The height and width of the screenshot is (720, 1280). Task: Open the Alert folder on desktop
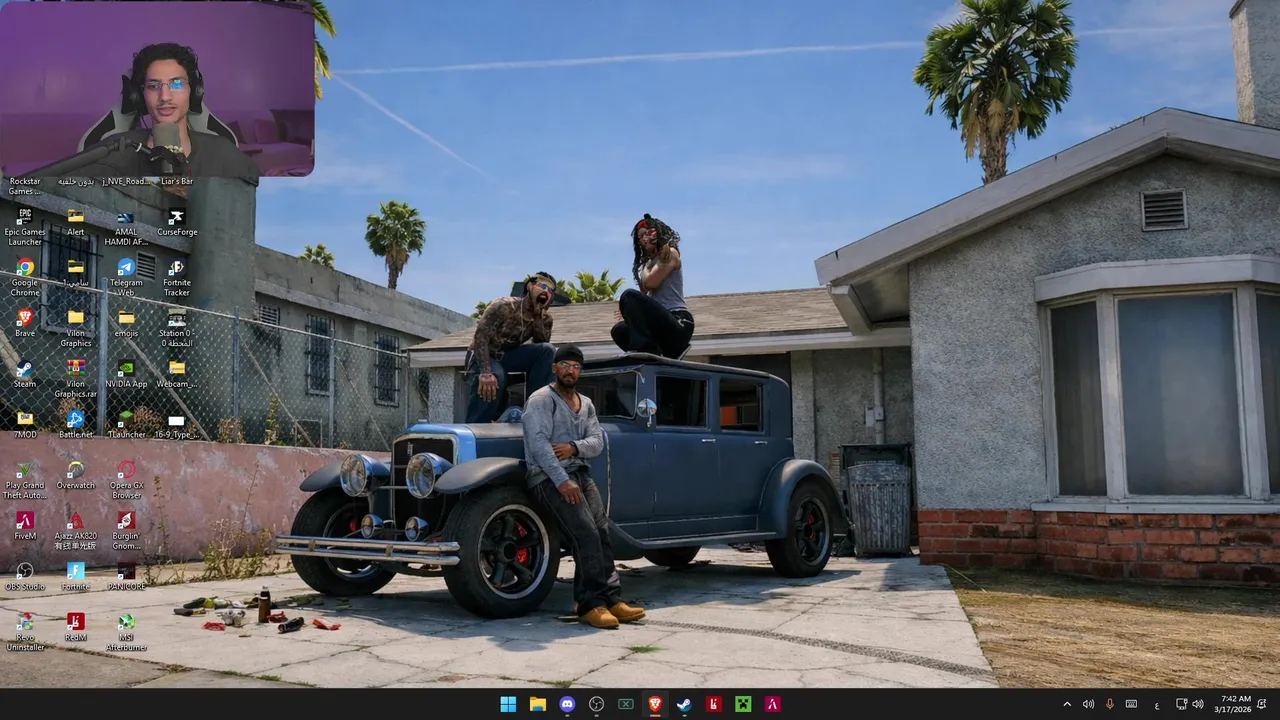76,222
